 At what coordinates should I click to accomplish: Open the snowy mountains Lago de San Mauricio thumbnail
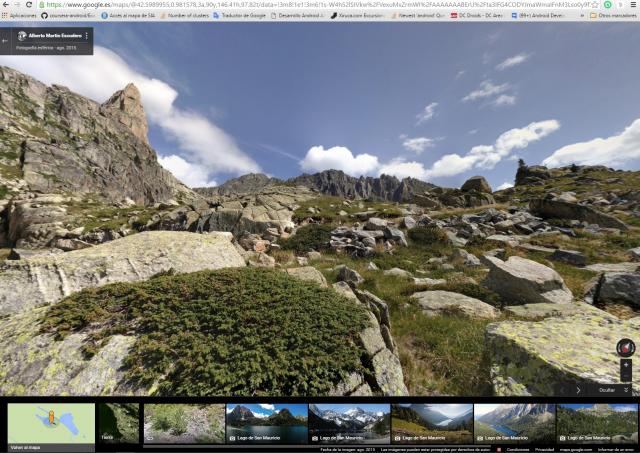tap(349, 423)
